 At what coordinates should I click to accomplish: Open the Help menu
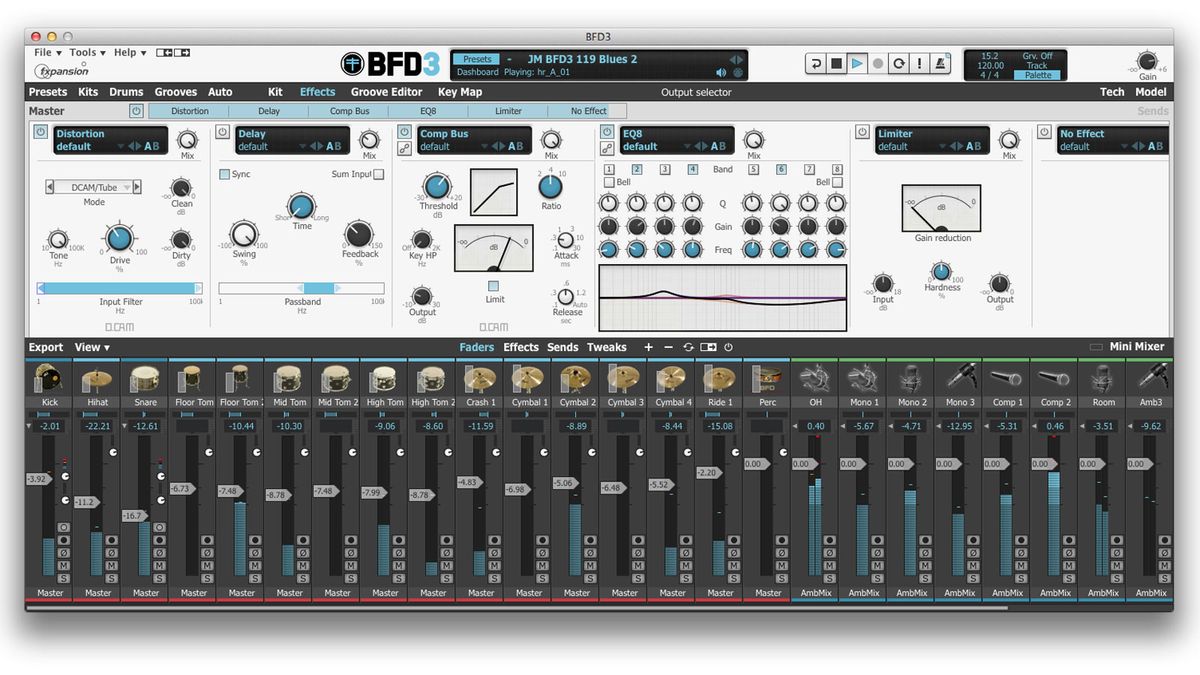(129, 53)
